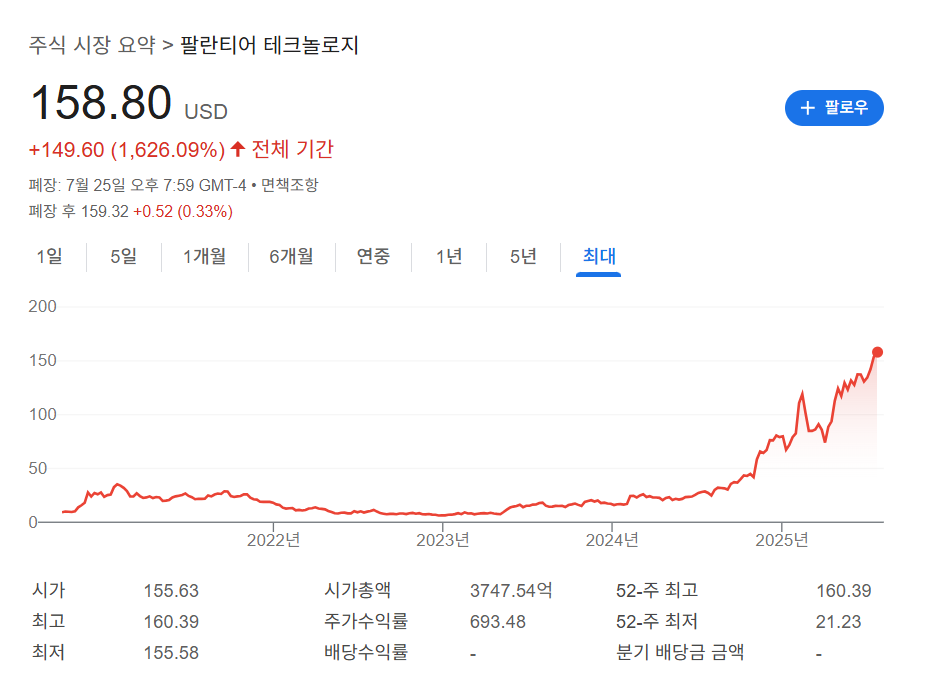Click the 52-주 최저 value 21.23
The height and width of the screenshot is (686, 929).
838,621
